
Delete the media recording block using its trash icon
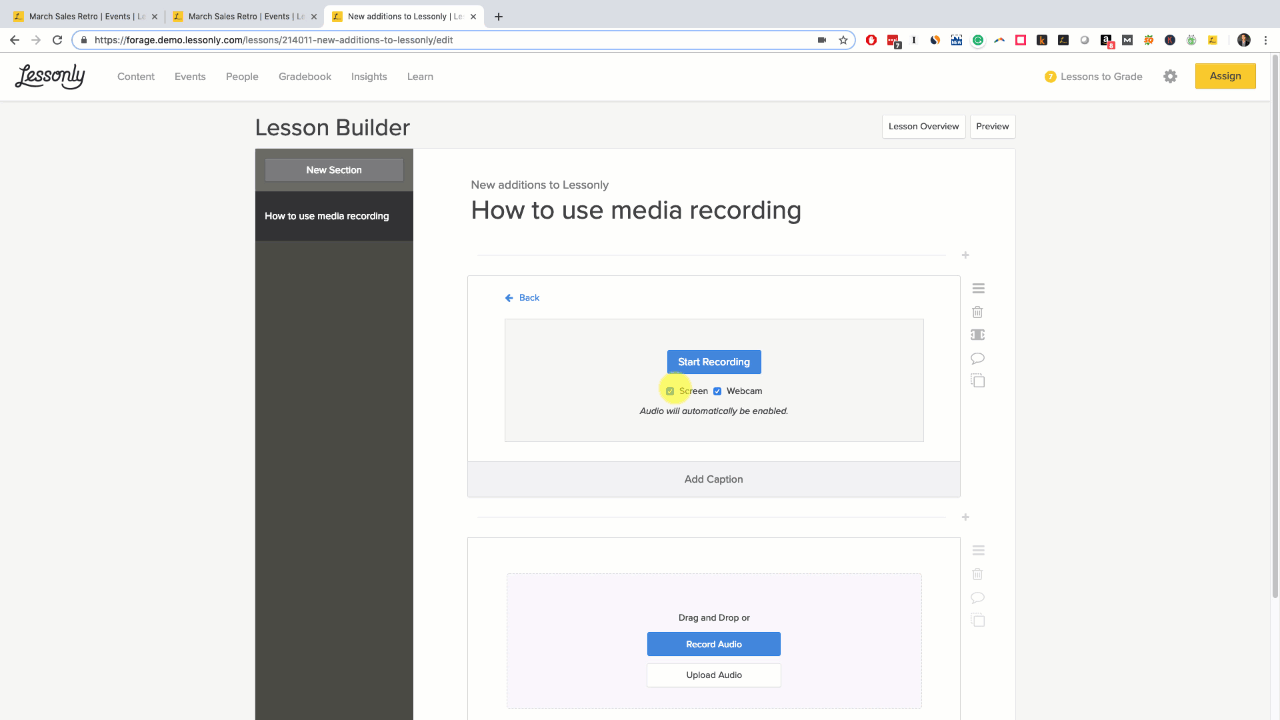click(x=977, y=311)
